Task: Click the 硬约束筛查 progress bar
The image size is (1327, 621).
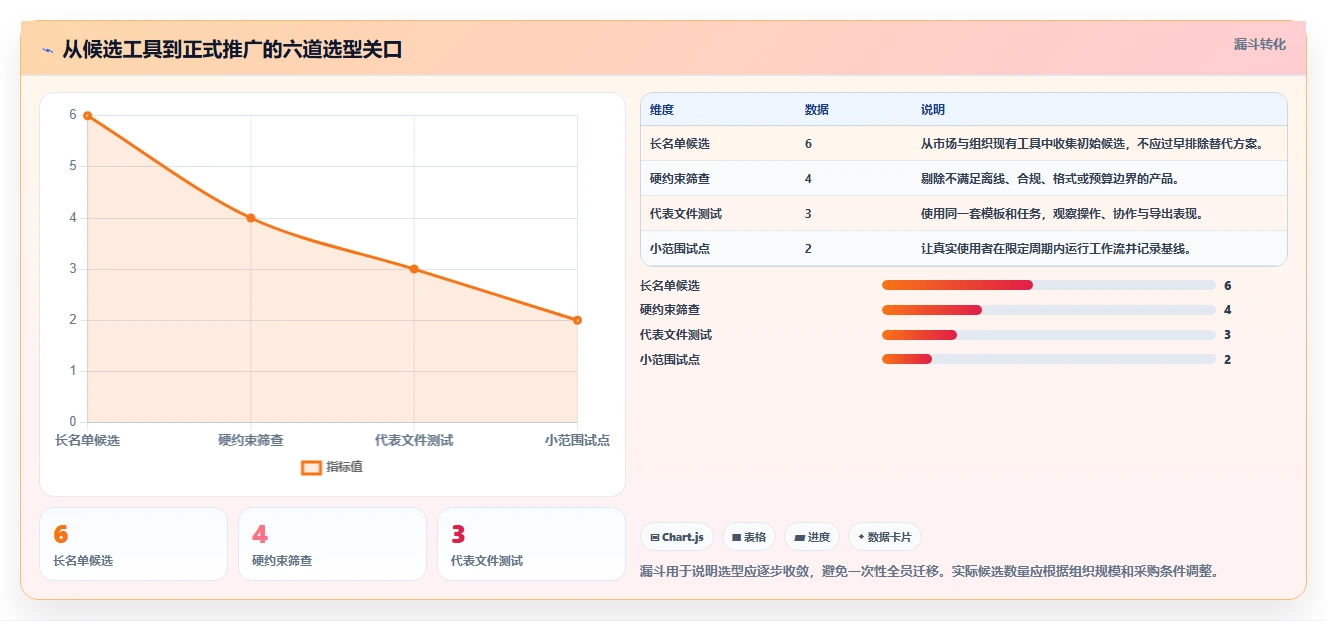Action: [x=1048, y=310]
